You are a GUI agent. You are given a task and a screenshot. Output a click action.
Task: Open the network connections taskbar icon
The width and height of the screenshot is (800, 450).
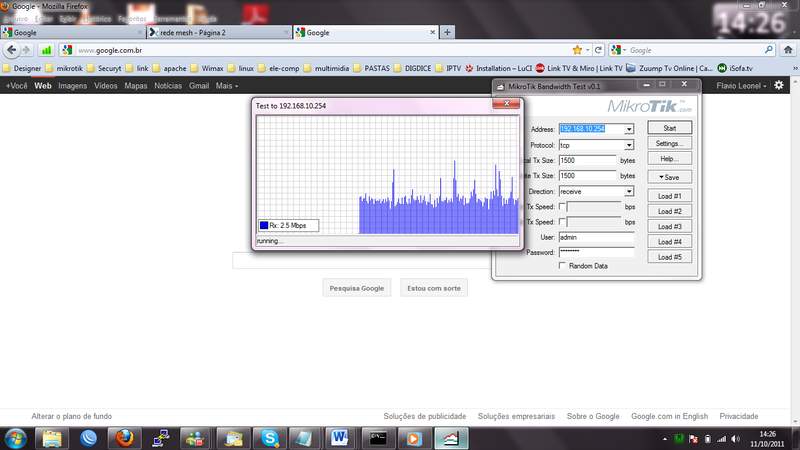coord(161,439)
